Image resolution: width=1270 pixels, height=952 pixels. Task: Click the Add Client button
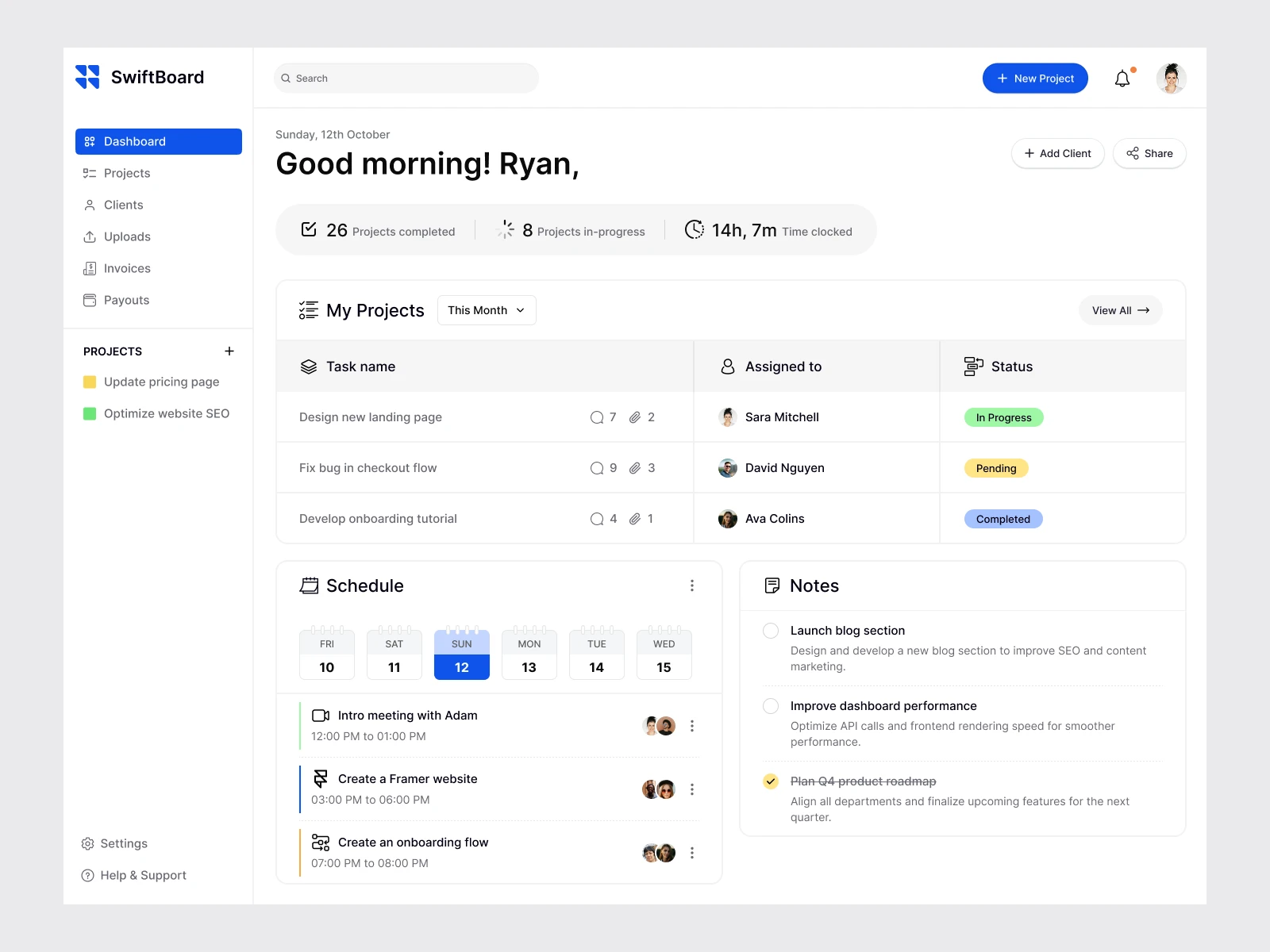click(x=1058, y=153)
